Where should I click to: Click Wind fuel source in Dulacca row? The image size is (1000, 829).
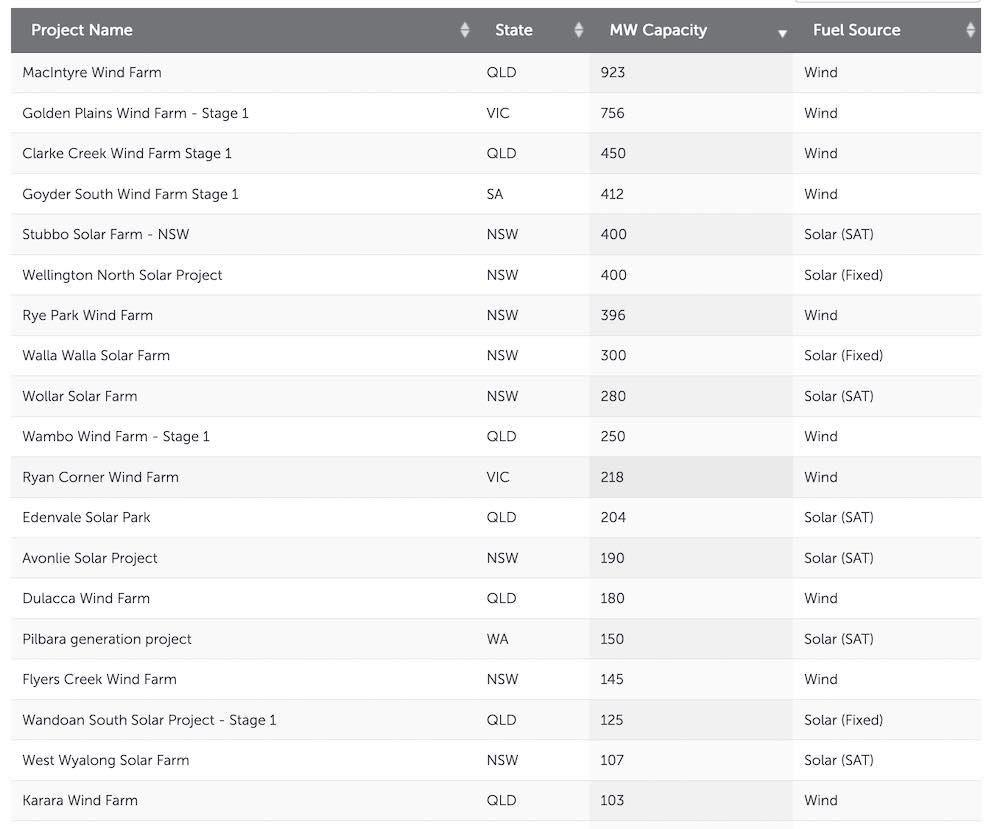tap(821, 599)
